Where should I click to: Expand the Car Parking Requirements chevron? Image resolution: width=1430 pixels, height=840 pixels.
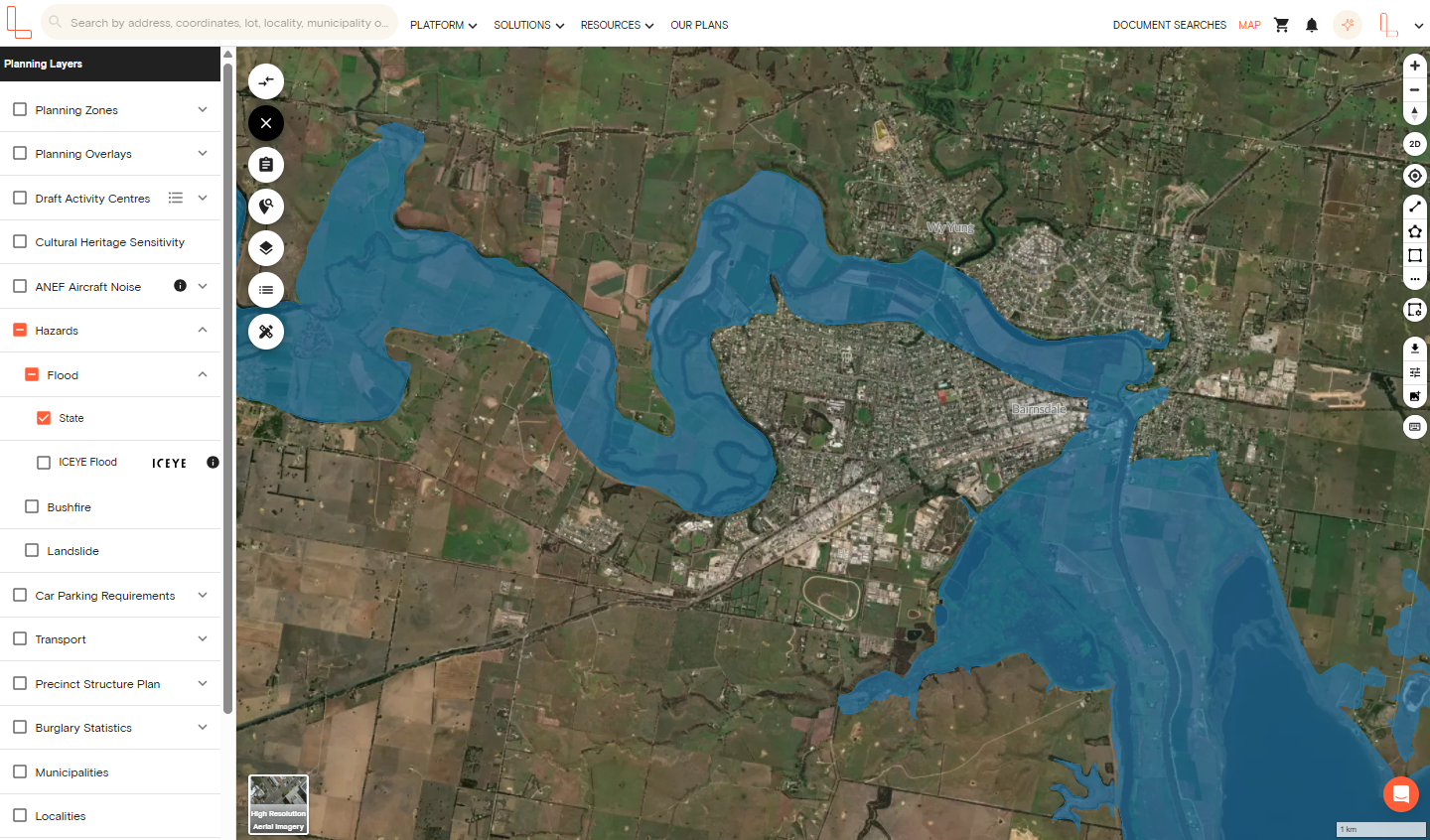[203, 595]
